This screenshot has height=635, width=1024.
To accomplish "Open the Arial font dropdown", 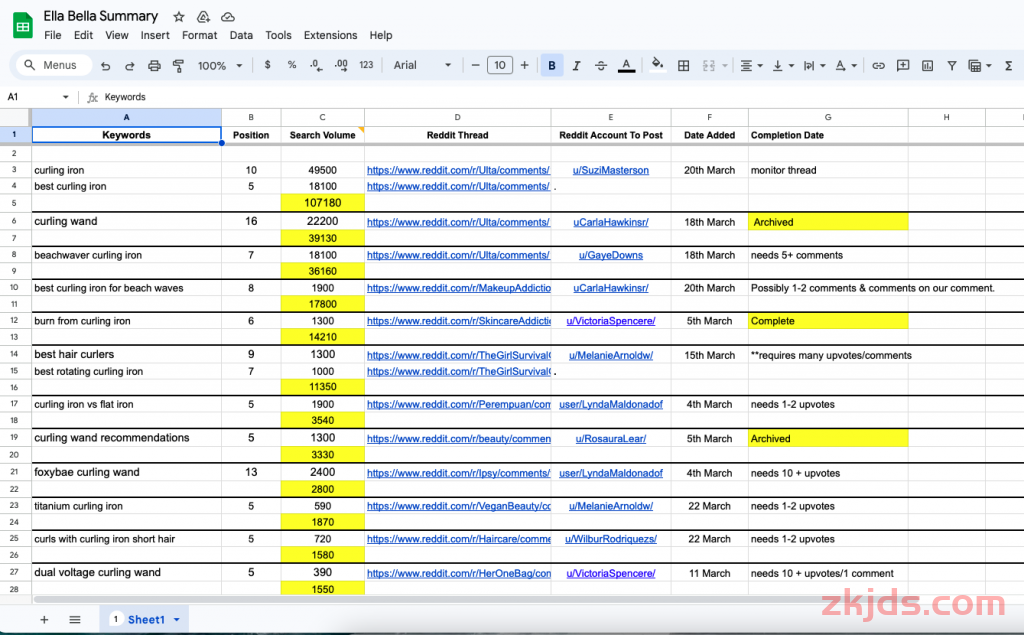I will click(422, 65).
